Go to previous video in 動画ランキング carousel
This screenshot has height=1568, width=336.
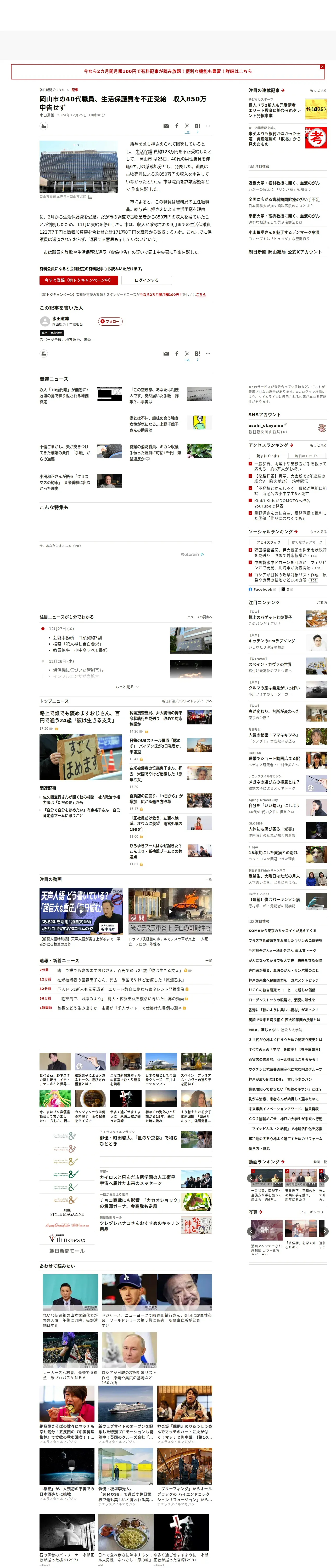tap(251, 1178)
